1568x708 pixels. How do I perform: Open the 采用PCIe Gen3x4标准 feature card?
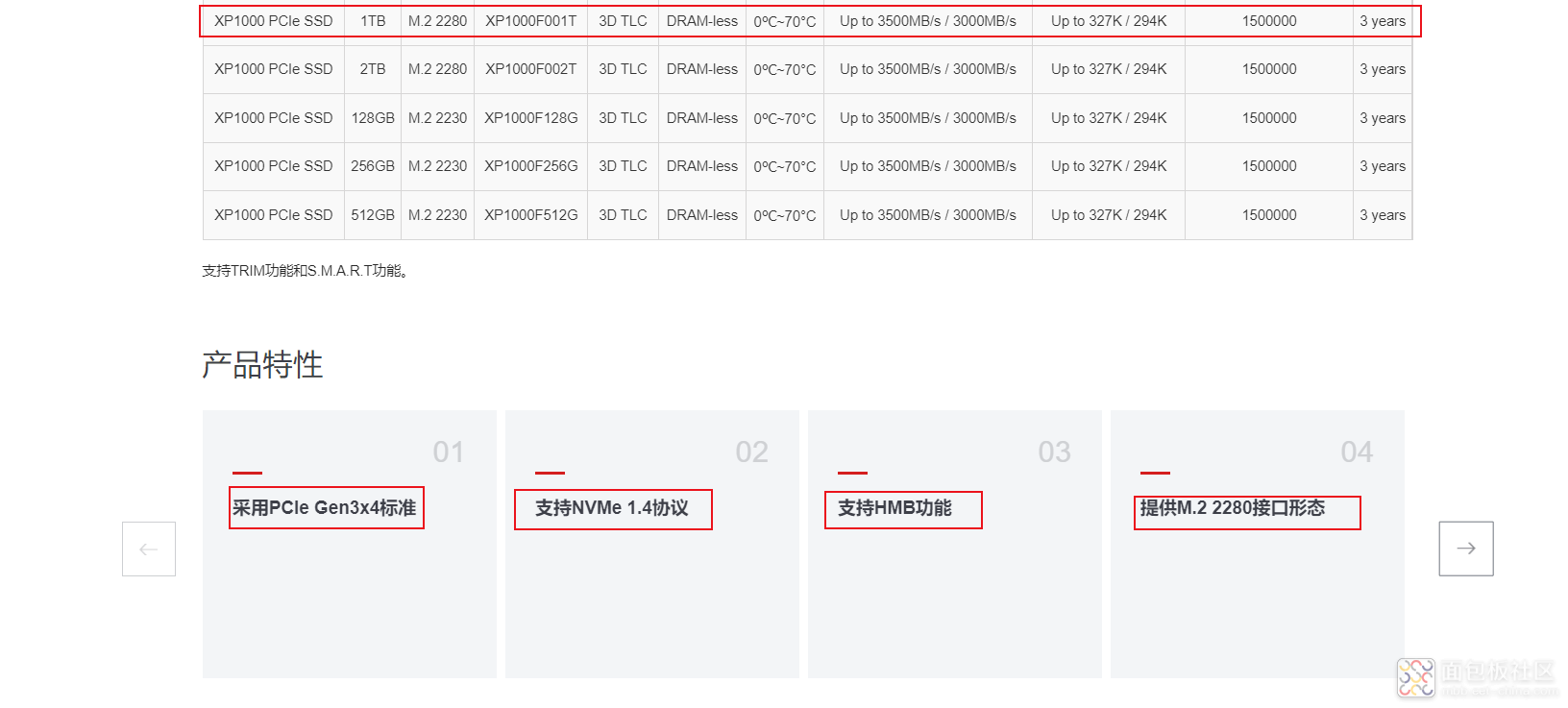pos(350,544)
